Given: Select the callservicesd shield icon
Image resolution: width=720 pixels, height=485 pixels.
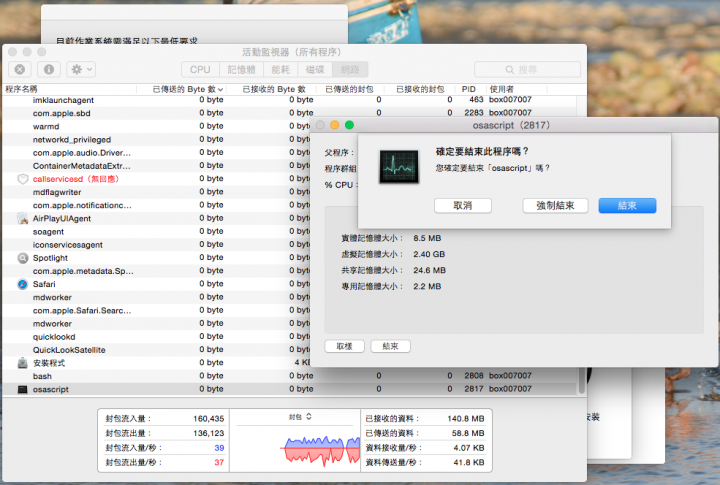Looking at the screenshot, I should 22,179.
